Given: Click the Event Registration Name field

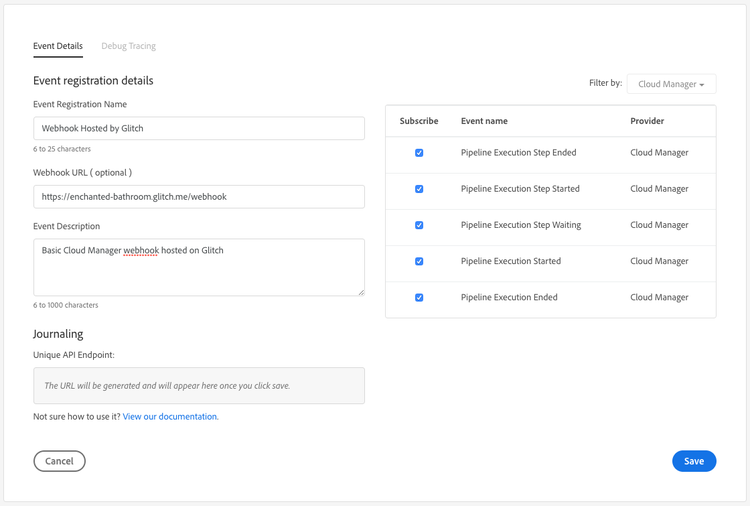Looking at the screenshot, I should [x=198, y=128].
